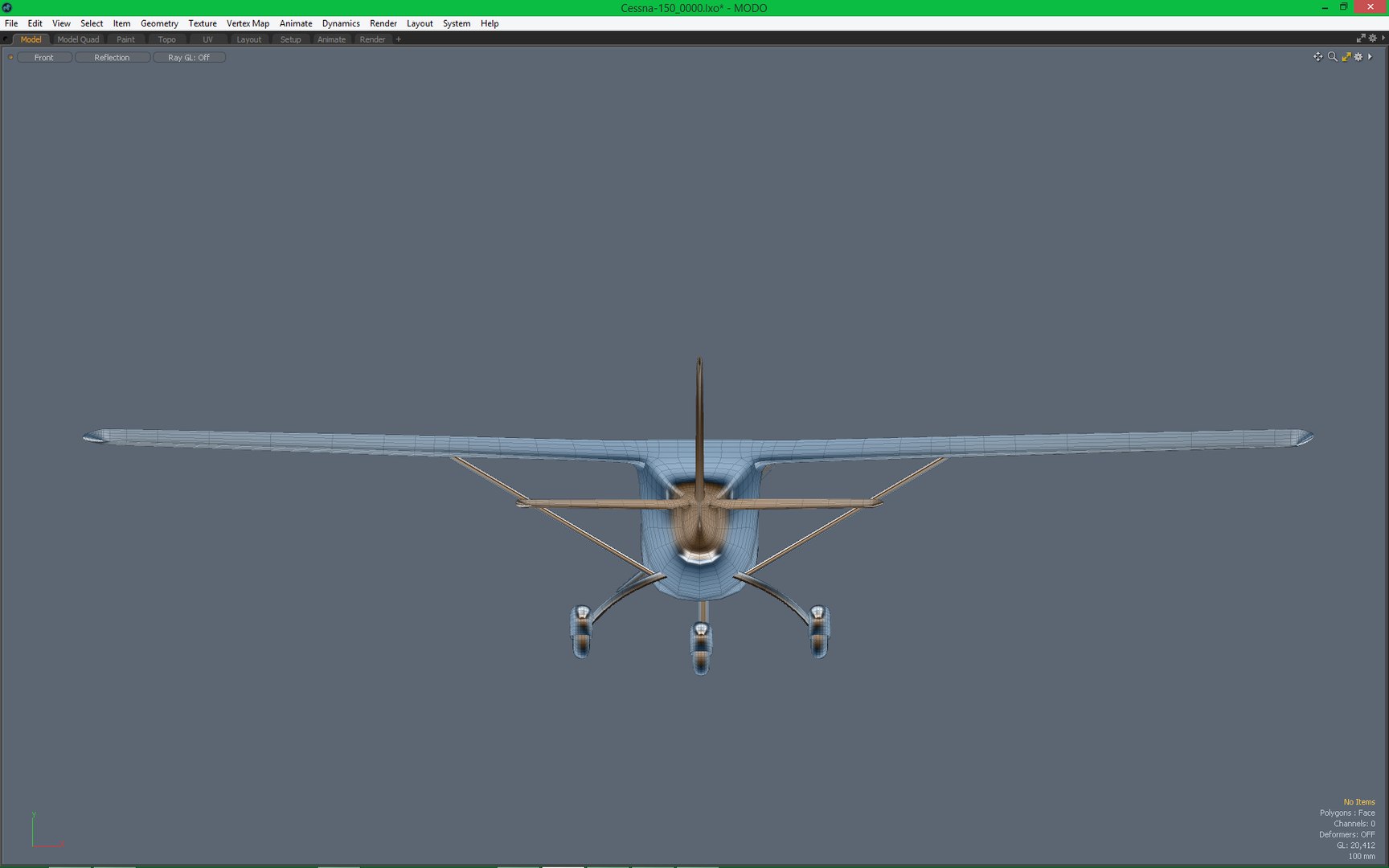Open the Help menu
The height and width of the screenshot is (868, 1389).
point(490,23)
